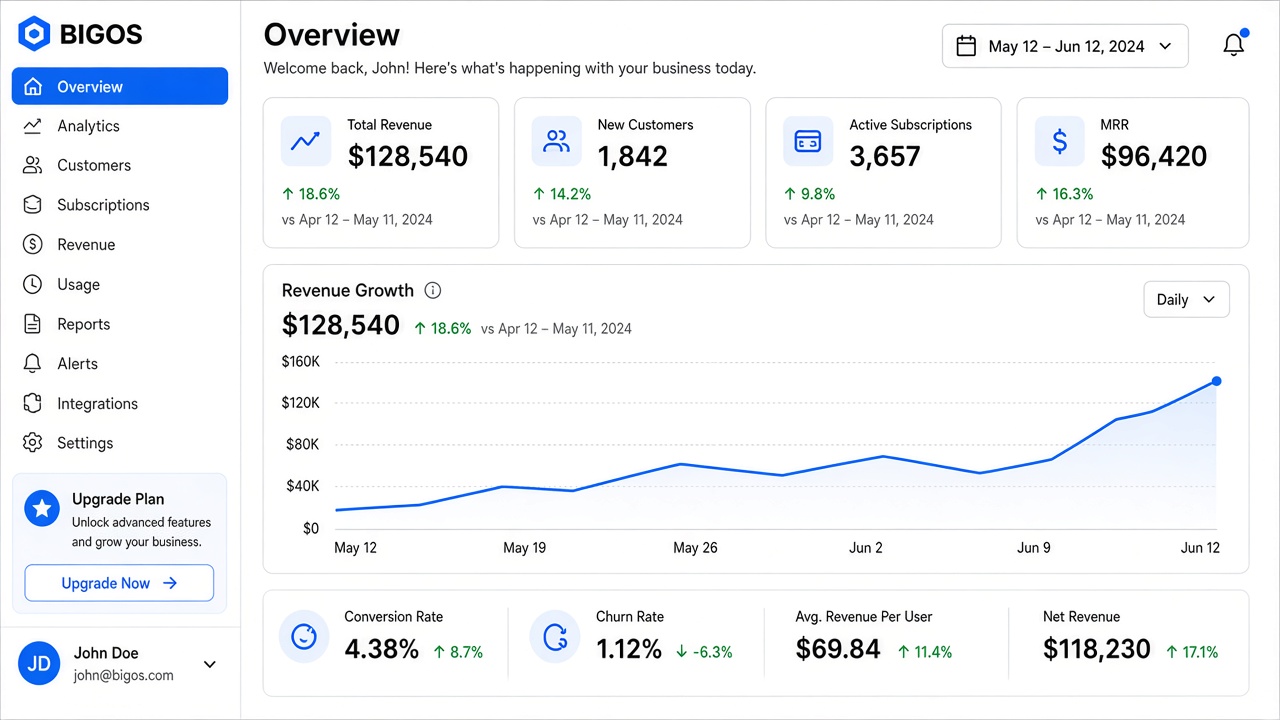Image resolution: width=1280 pixels, height=720 pixels.
Task: Click the $69.84 Avg. Revenue Per User value
Action: point(838,649)
